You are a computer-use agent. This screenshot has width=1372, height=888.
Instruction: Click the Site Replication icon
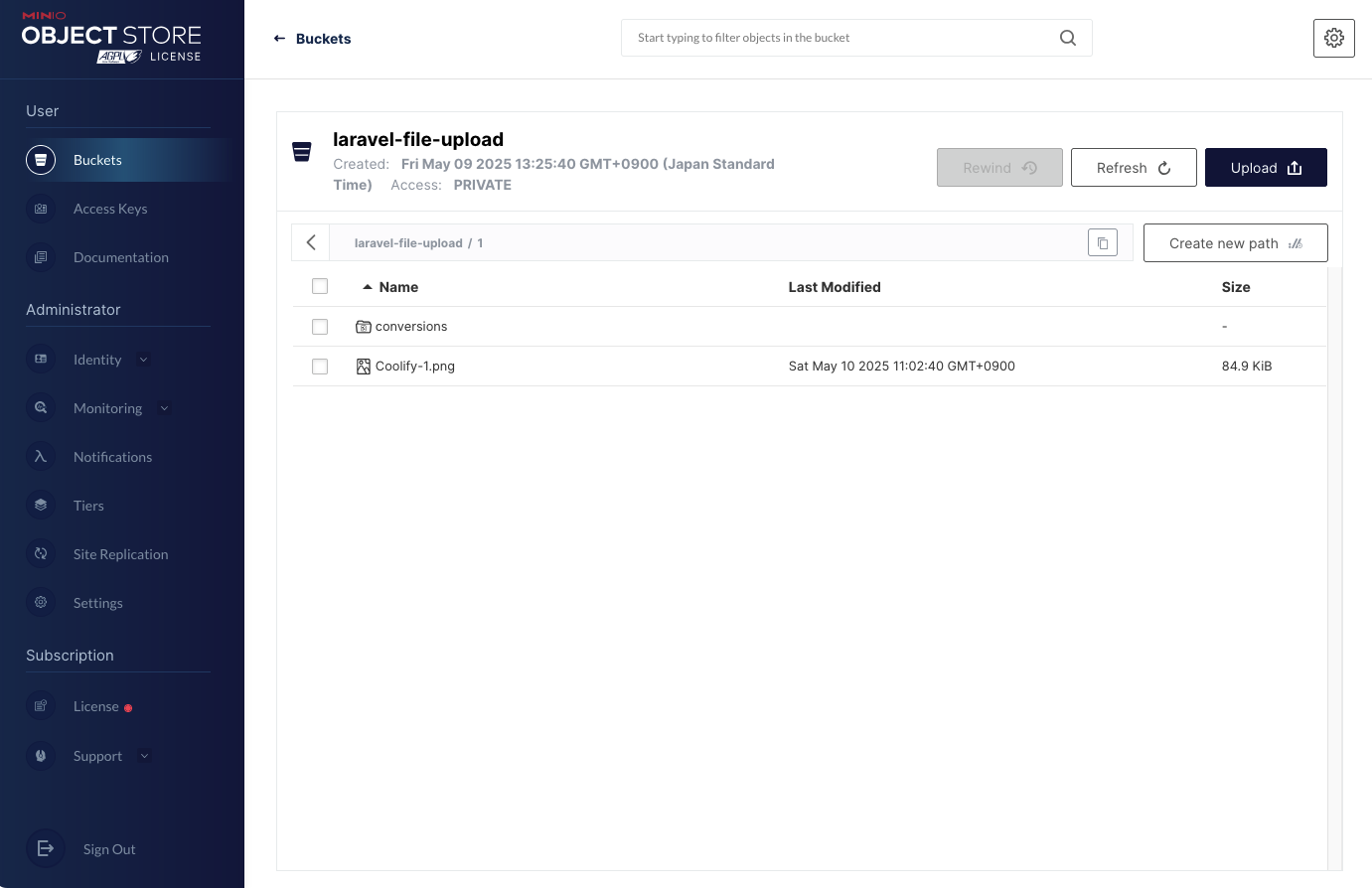(41, 554)
